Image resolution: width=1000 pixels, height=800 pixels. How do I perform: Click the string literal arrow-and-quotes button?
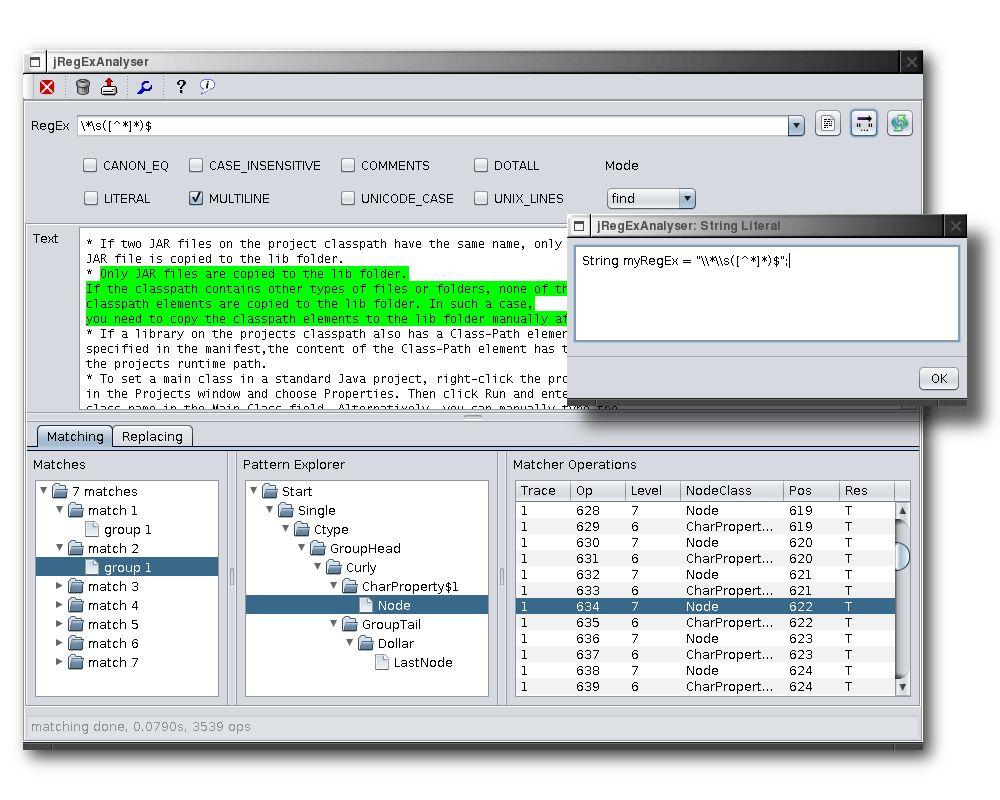[864, 124]
